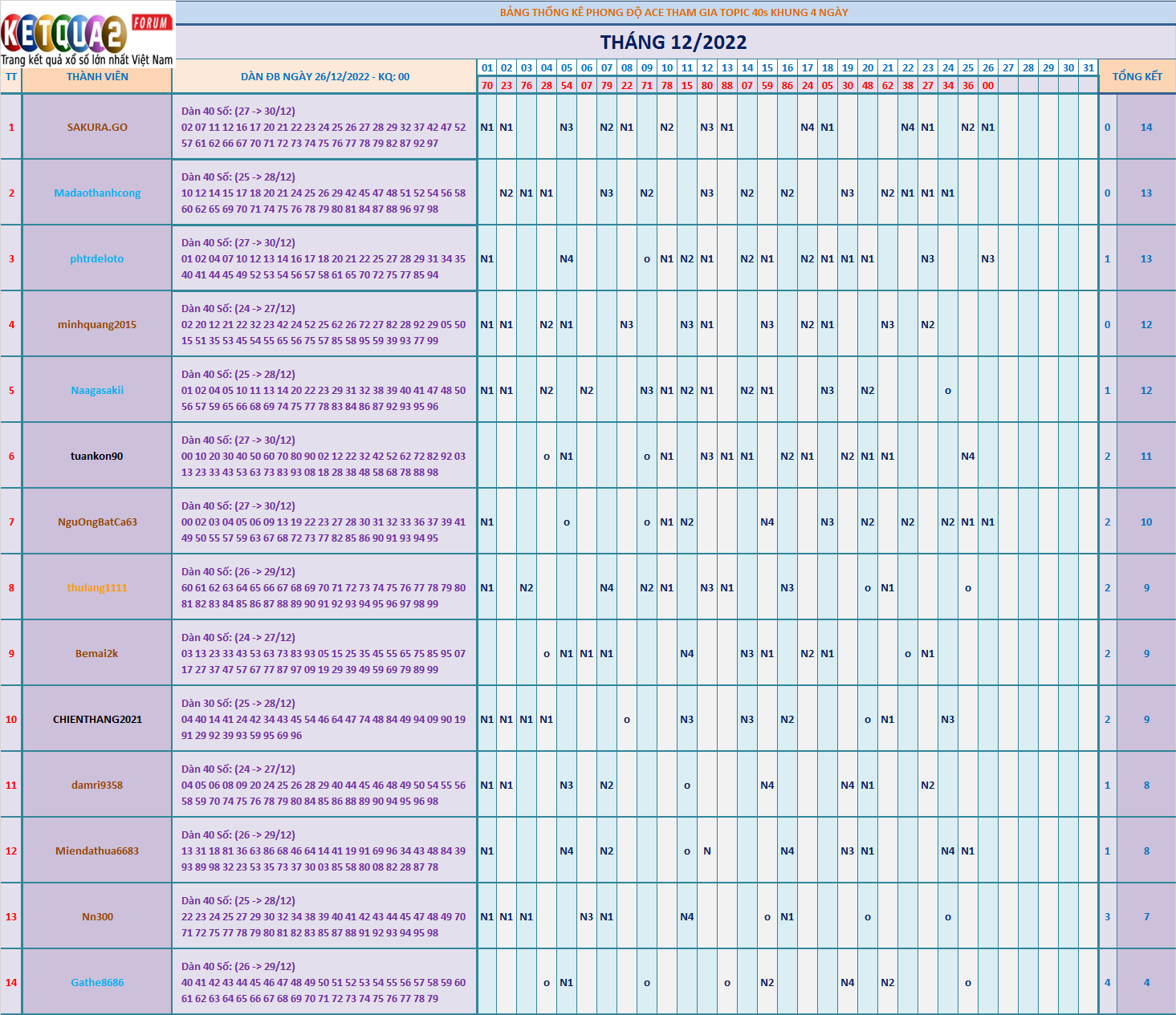Select the Madaothanhcong member name
Viewport: 1176px width, 1015px height.
coord(97,193)
